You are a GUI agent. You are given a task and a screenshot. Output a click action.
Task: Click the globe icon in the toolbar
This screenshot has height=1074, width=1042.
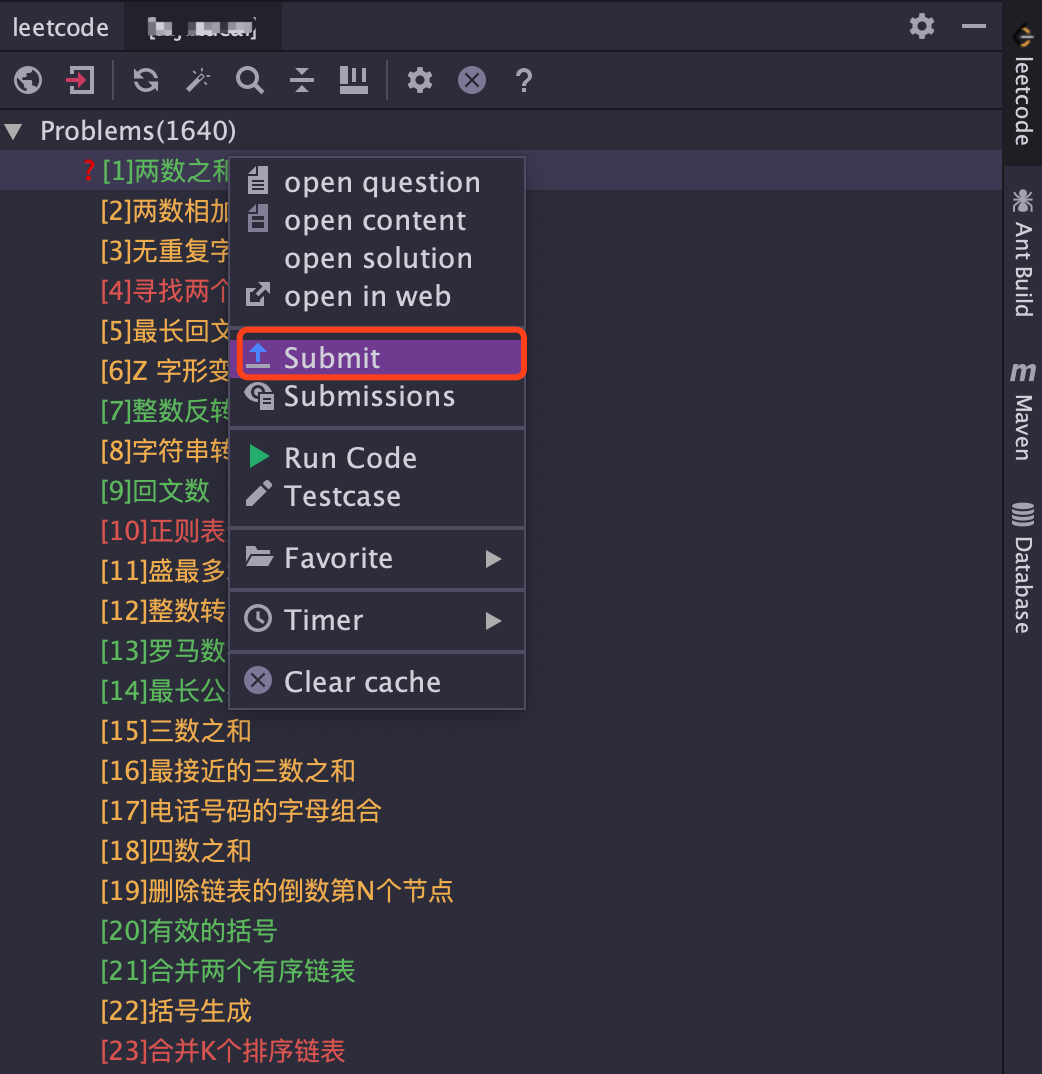click(x=28, y=80)
